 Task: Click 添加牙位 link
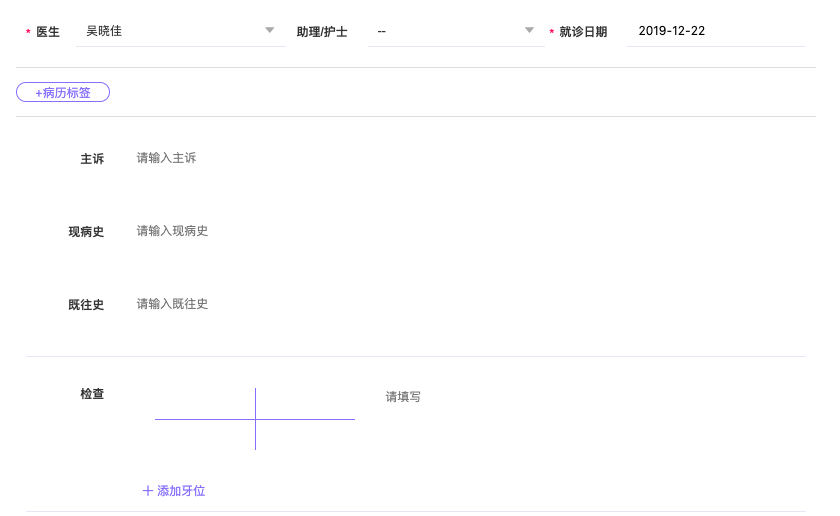174,491
